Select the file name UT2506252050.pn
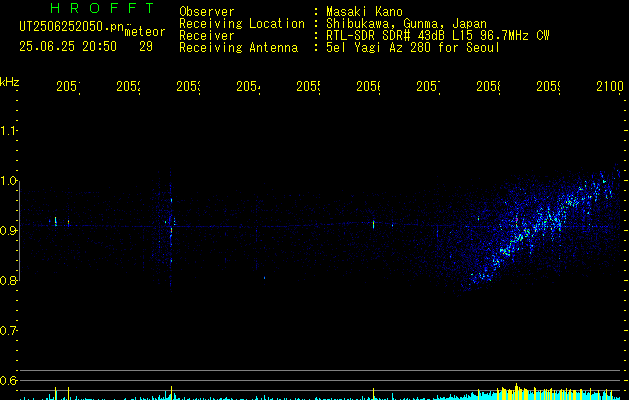 click(x=72, y=27)
